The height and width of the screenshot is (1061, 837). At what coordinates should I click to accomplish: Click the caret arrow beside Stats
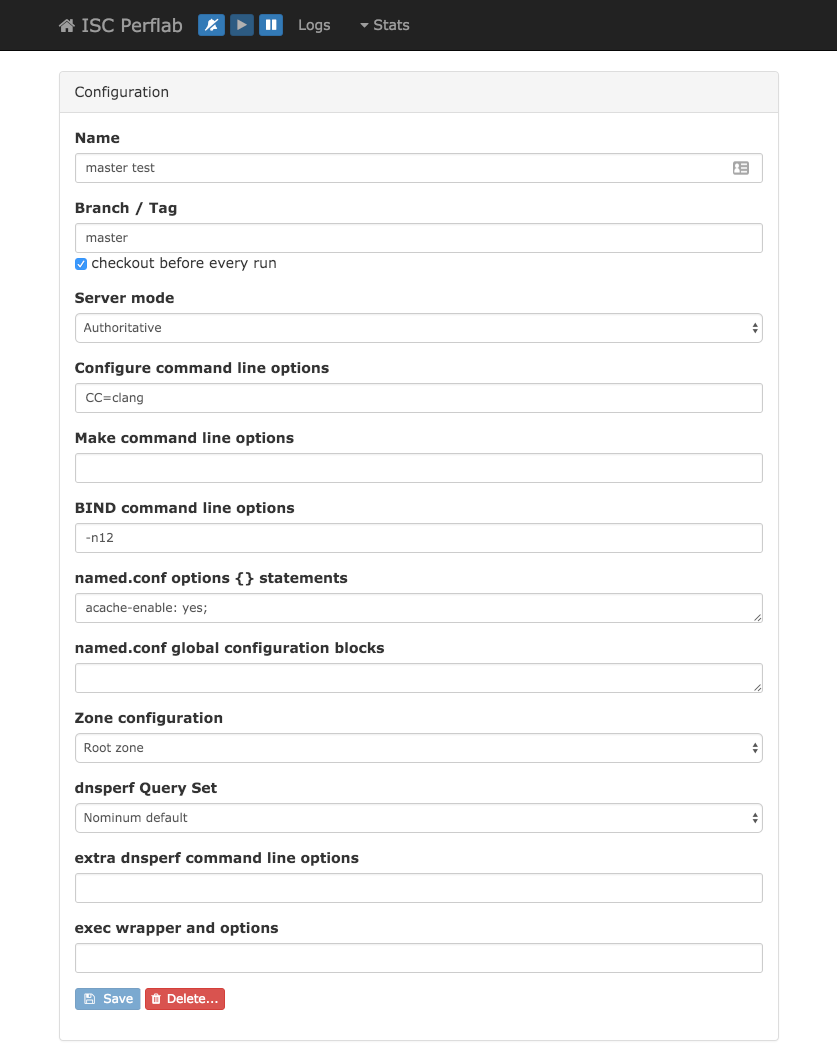click(x=364, y=26)
